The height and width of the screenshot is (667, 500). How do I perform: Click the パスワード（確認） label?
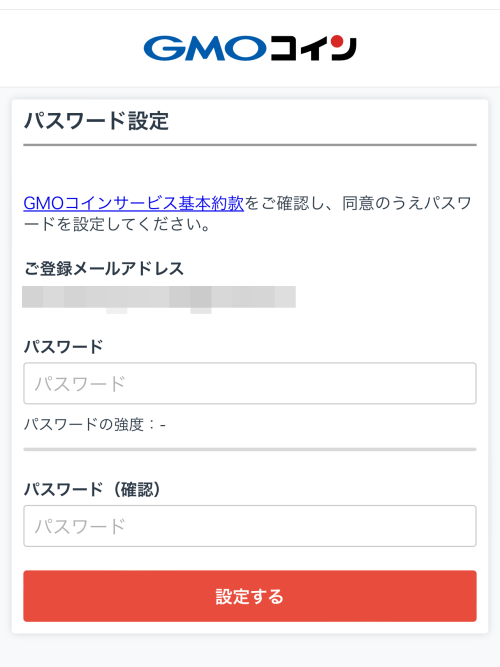coord(92,489)
